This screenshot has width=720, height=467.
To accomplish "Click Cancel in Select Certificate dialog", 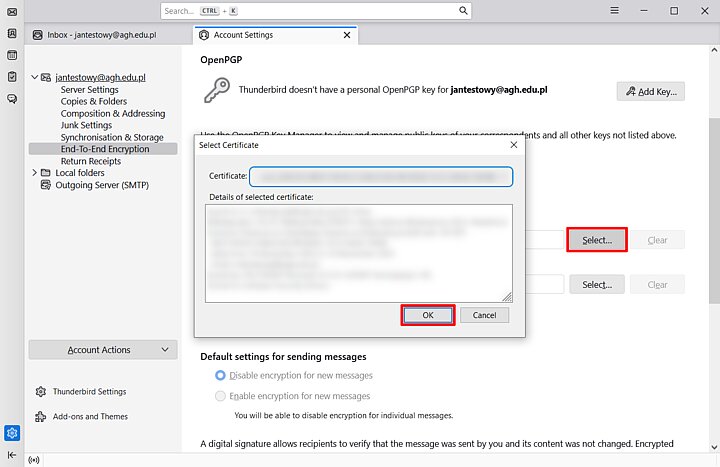I will (484, 315).
